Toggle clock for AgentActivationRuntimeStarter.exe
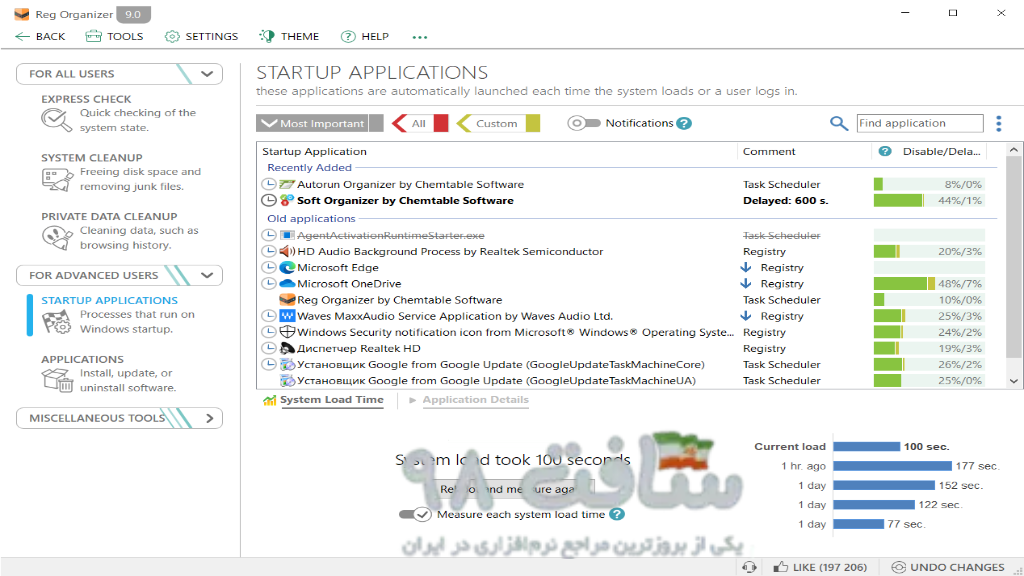 click(x=268, y=235)
